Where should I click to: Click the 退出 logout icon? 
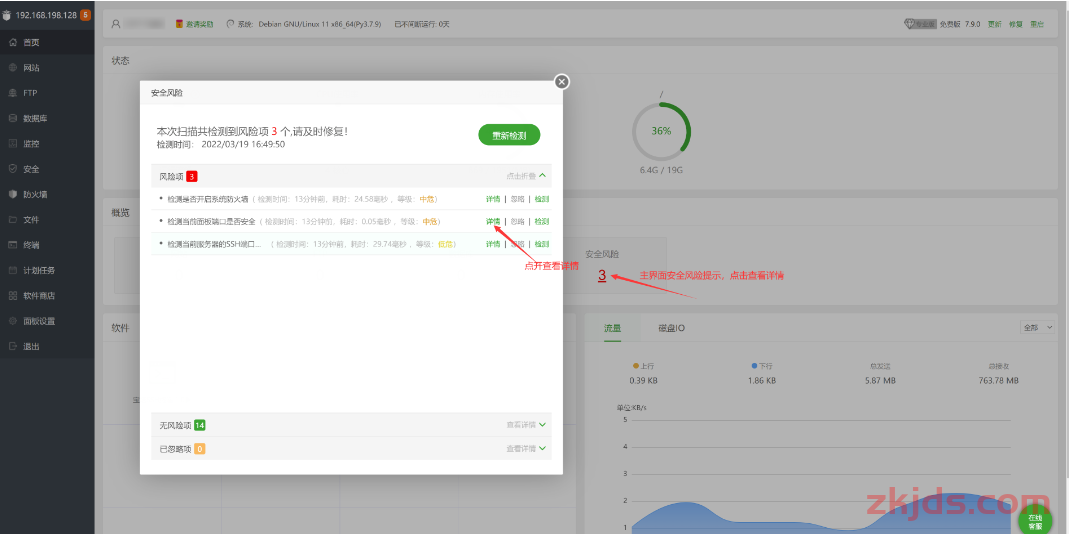(12, 346)
